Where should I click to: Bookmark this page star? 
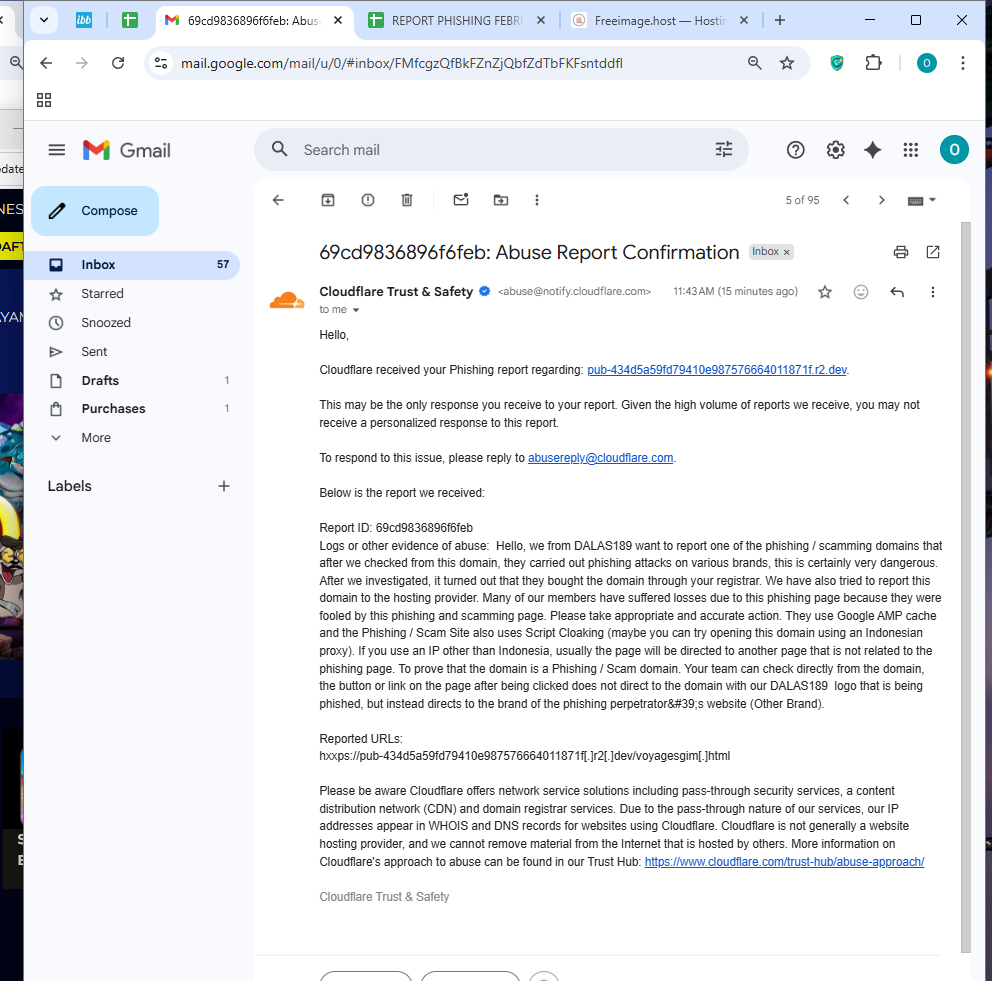(786, 63)
